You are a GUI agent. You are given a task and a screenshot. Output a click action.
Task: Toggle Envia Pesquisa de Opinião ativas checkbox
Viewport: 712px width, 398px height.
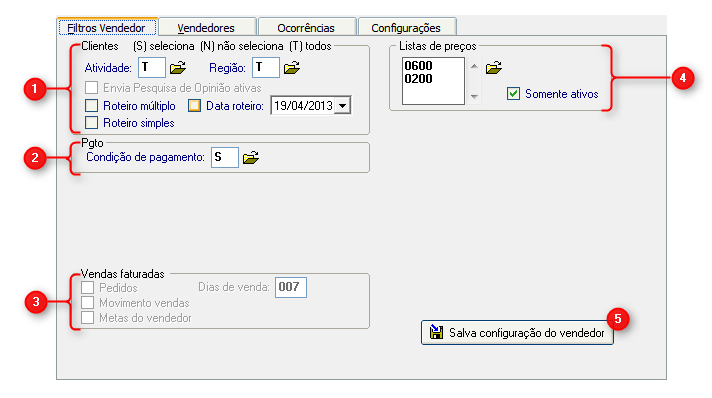tap(91, 88)
